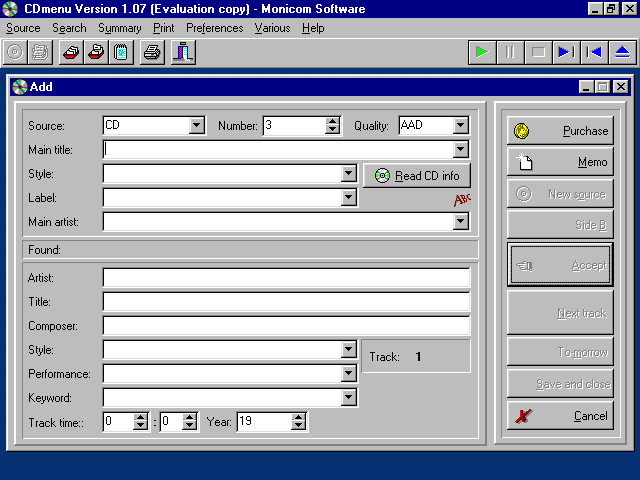Viewport: 640px width, 480px height.
Task: Click the Artist text field
Action: [x=286, y=278]
